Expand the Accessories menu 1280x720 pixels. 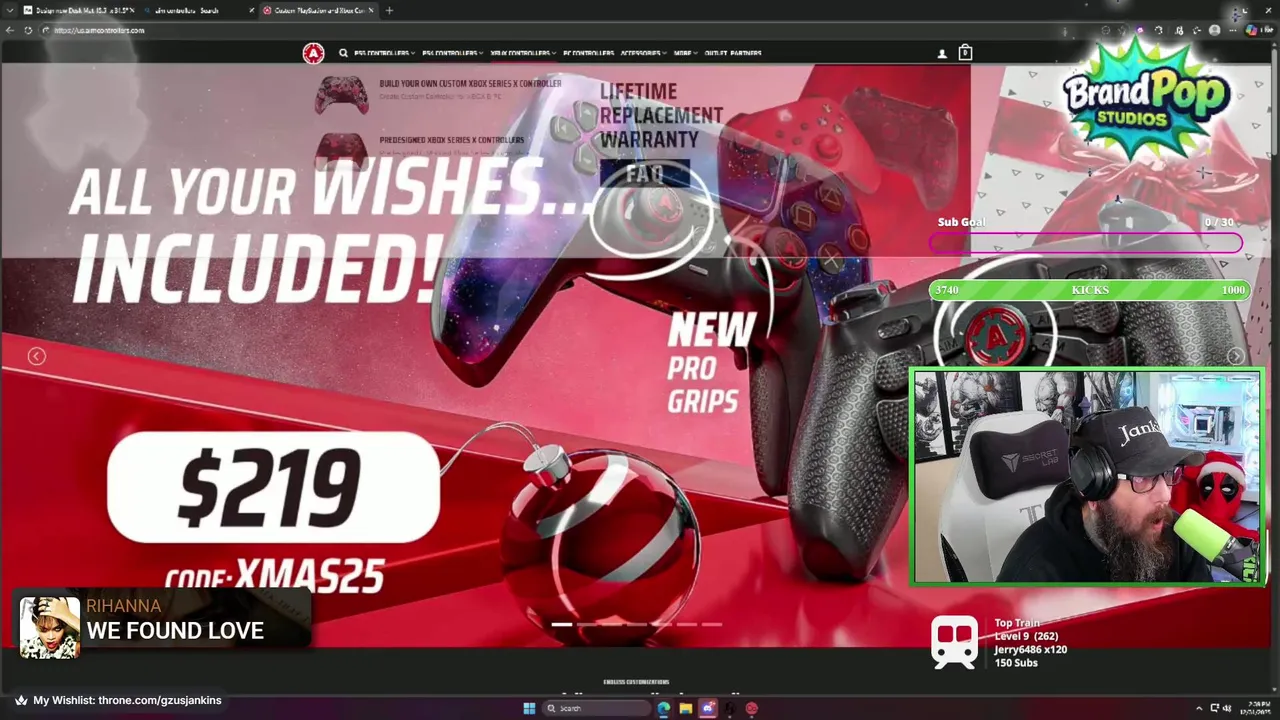coord(644,53)
